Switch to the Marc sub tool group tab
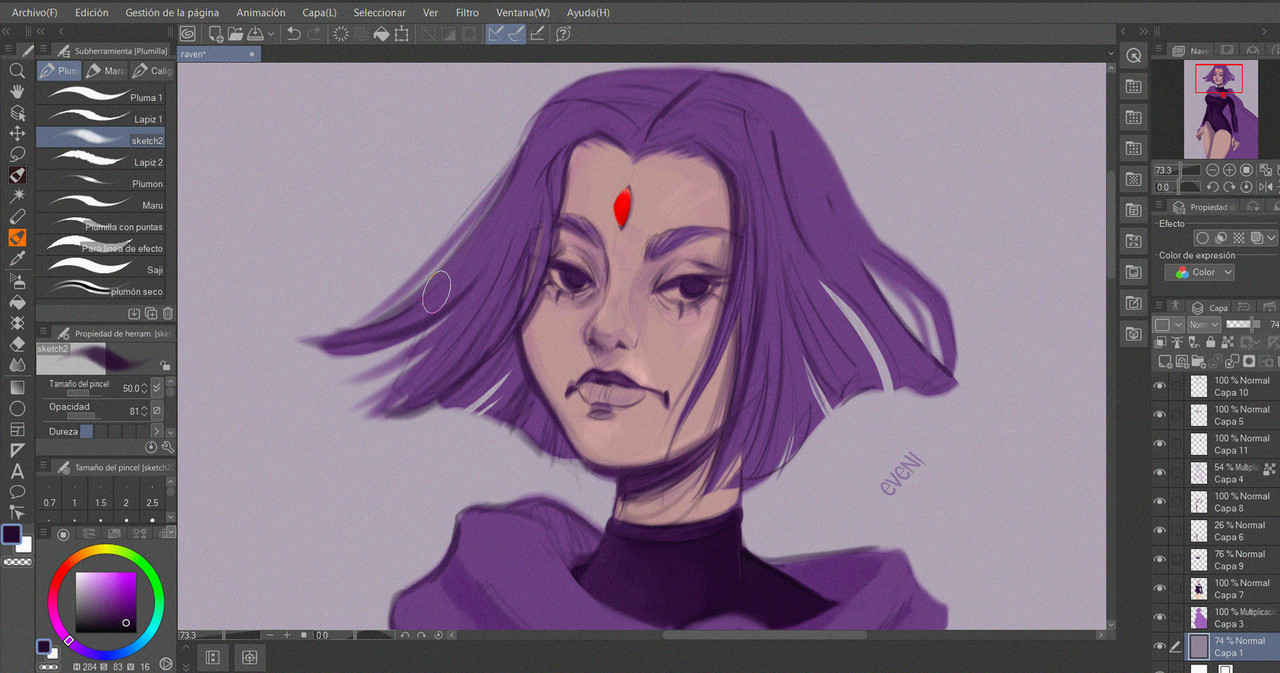 pyautogui.click(x=105, y=71)
